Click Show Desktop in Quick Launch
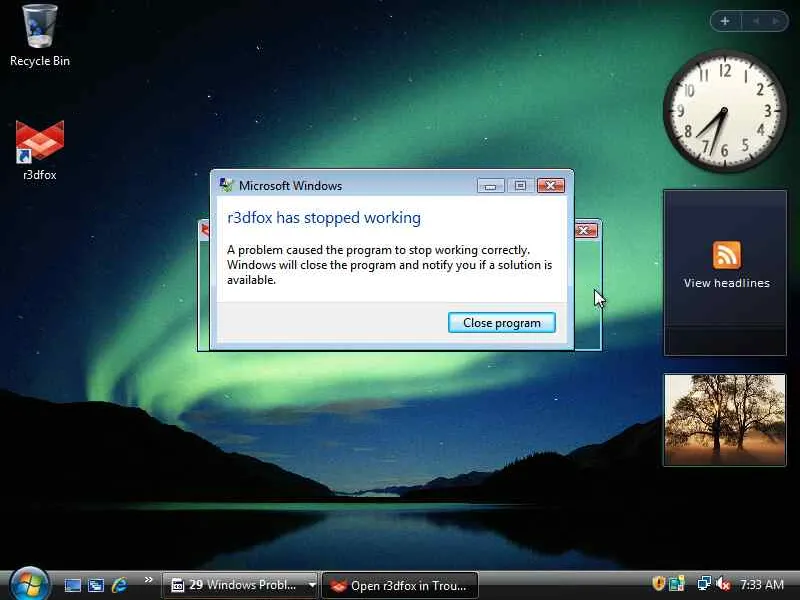The image size is (800, 600). [x=72, y=585]
